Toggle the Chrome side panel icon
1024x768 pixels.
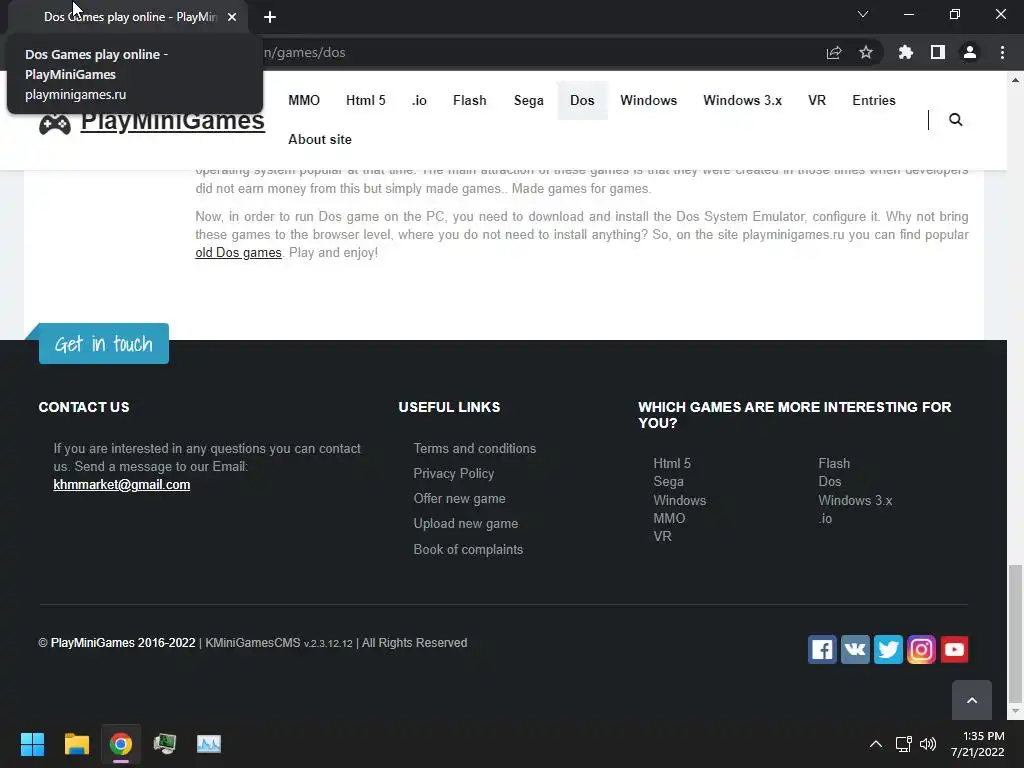(x=938, y=52)
